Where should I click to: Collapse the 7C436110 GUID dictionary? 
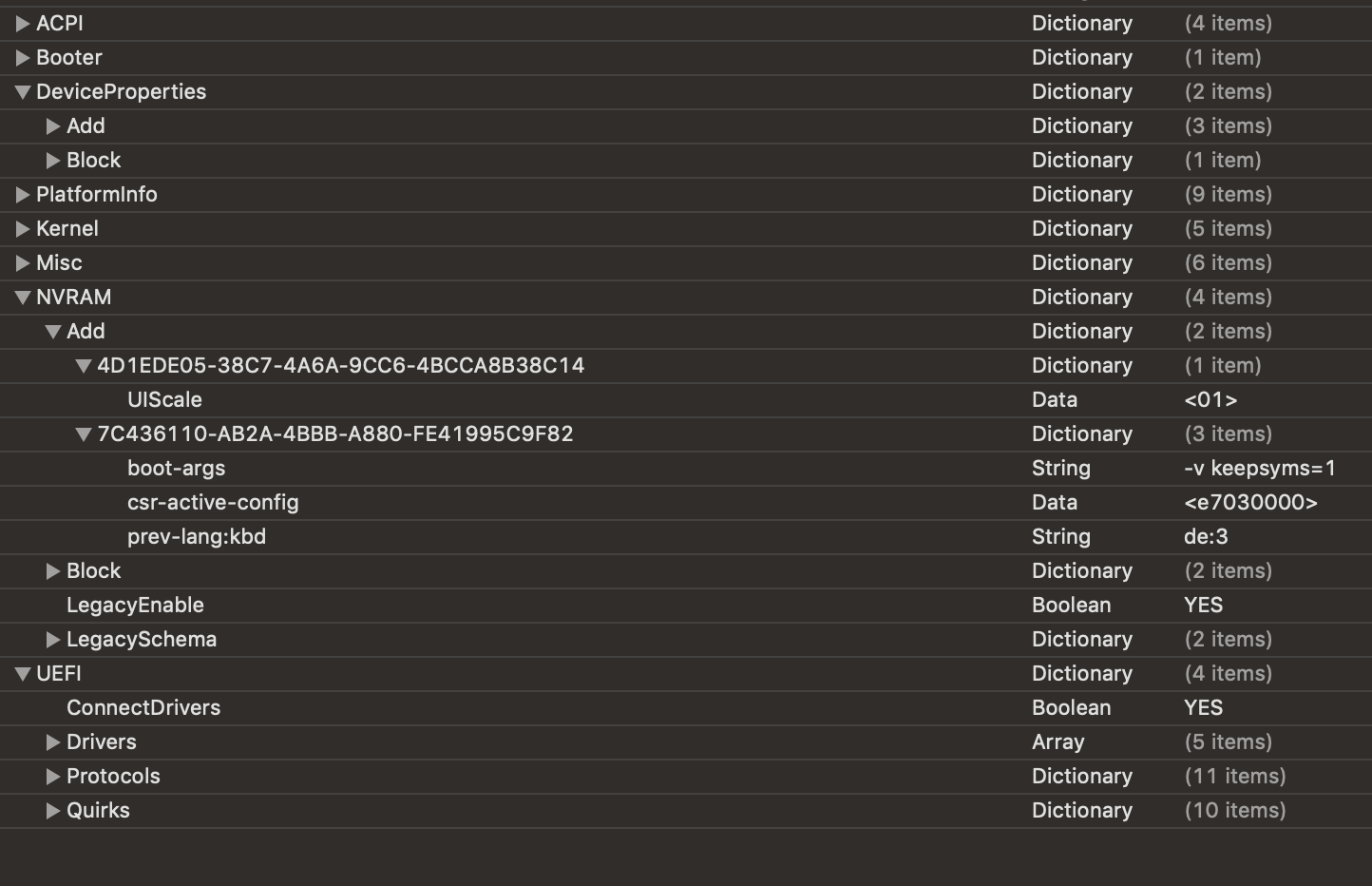(x=84, y=434)
